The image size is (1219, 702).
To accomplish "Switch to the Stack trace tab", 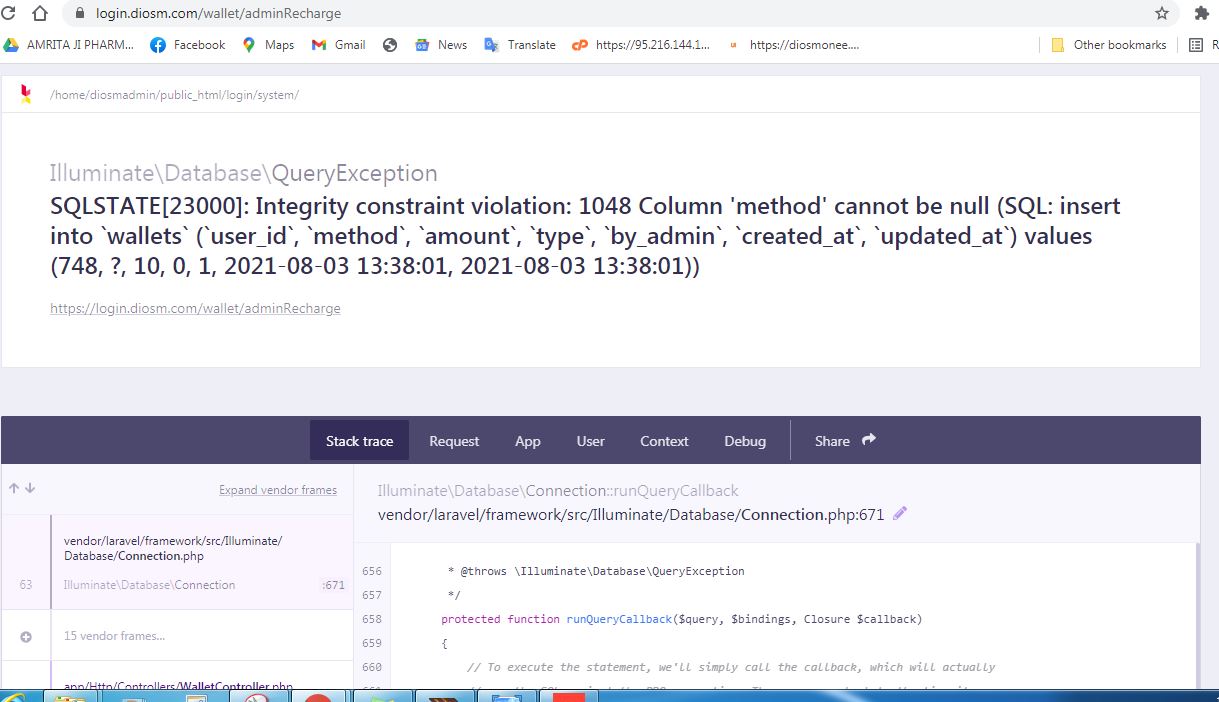I will [x=359, y=441].
